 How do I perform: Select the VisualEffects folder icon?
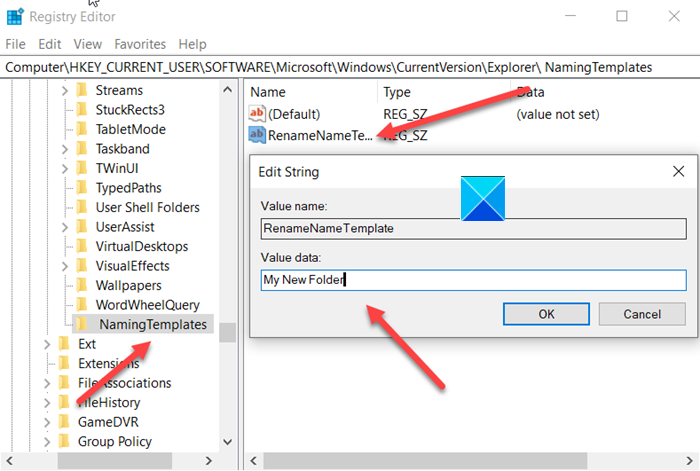click(82, 266)
